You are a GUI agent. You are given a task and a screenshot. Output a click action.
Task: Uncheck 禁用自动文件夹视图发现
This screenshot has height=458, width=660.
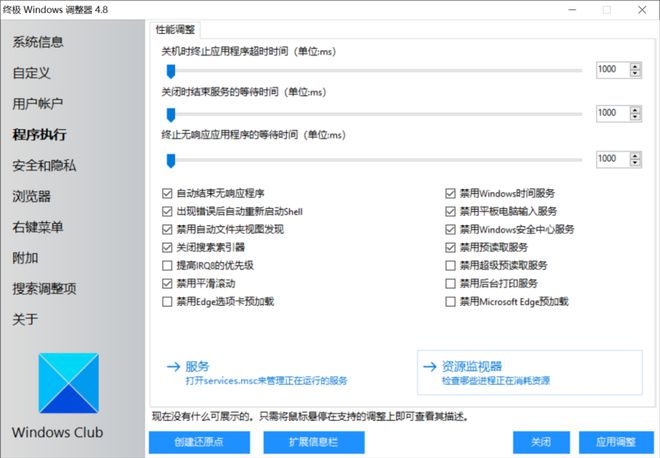(167, 229)
